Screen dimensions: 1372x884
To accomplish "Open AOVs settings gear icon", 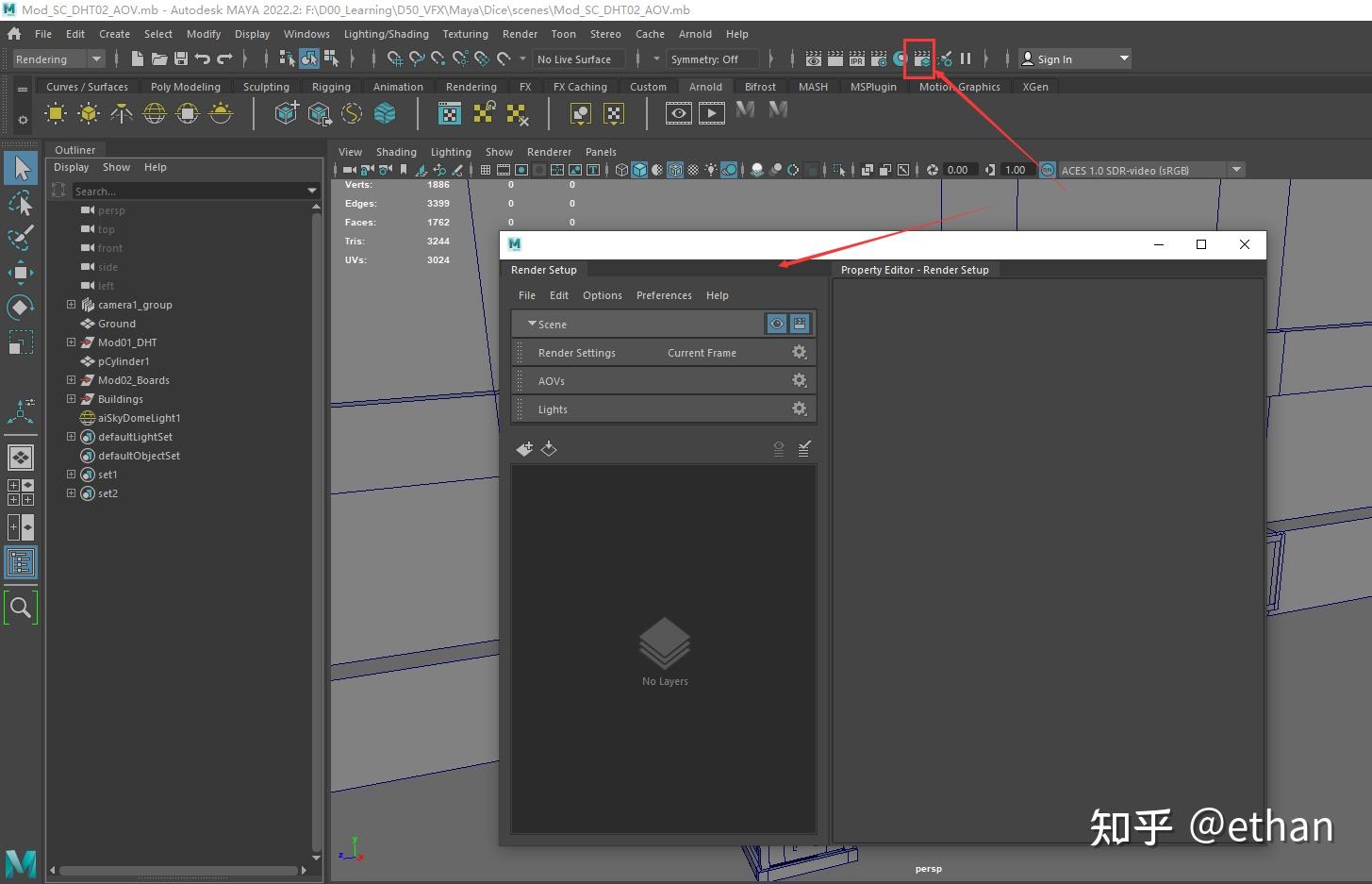I will [799, 380].
